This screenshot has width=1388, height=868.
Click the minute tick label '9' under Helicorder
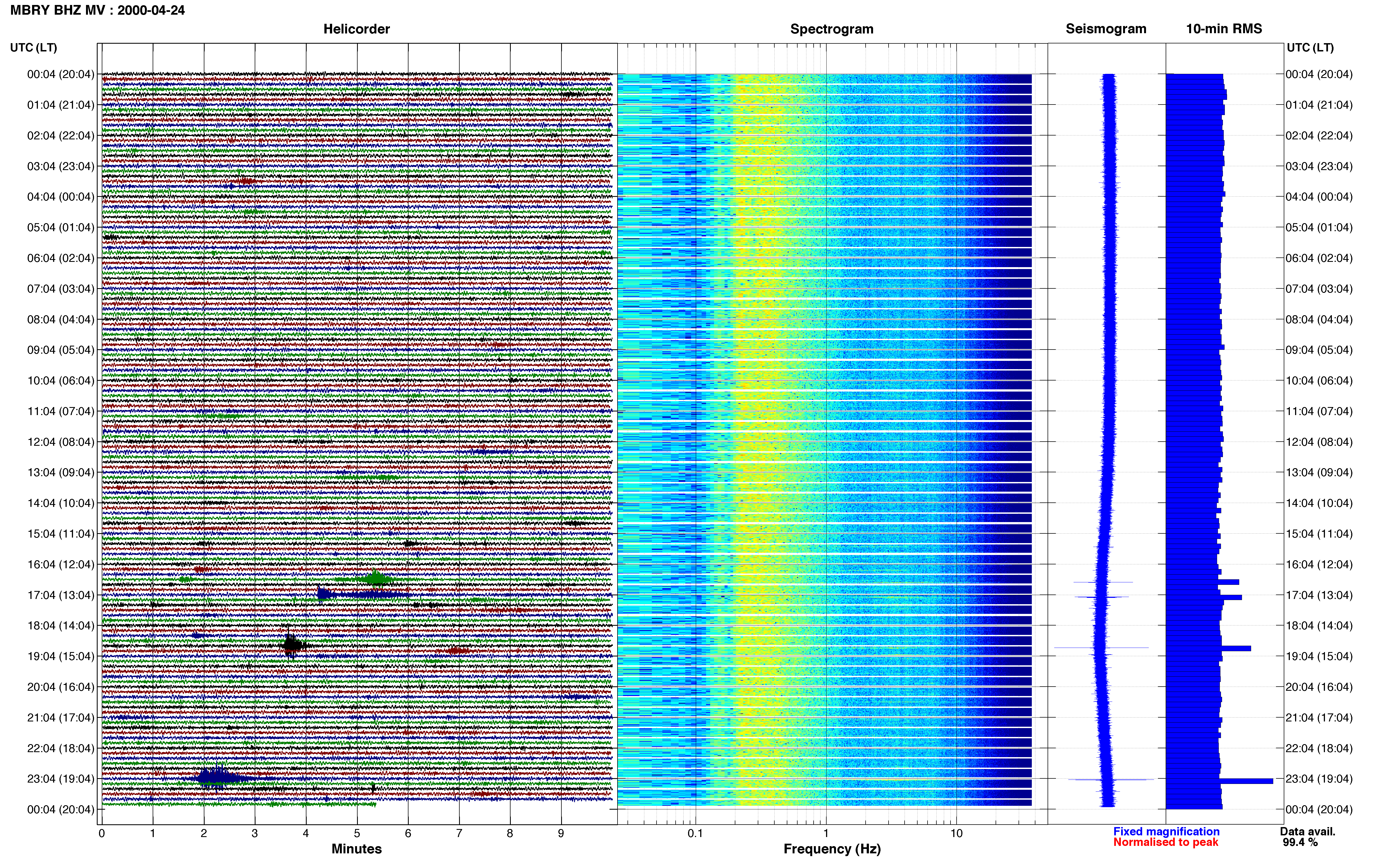click(561, 833)
